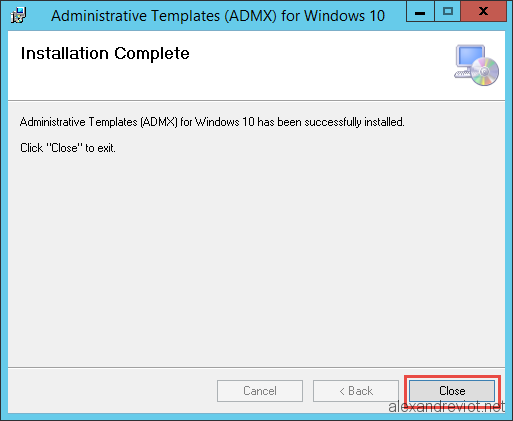Screen dimensions: 513x421
Task: Click Close to exit the installer
Action: tap(452, 391)
